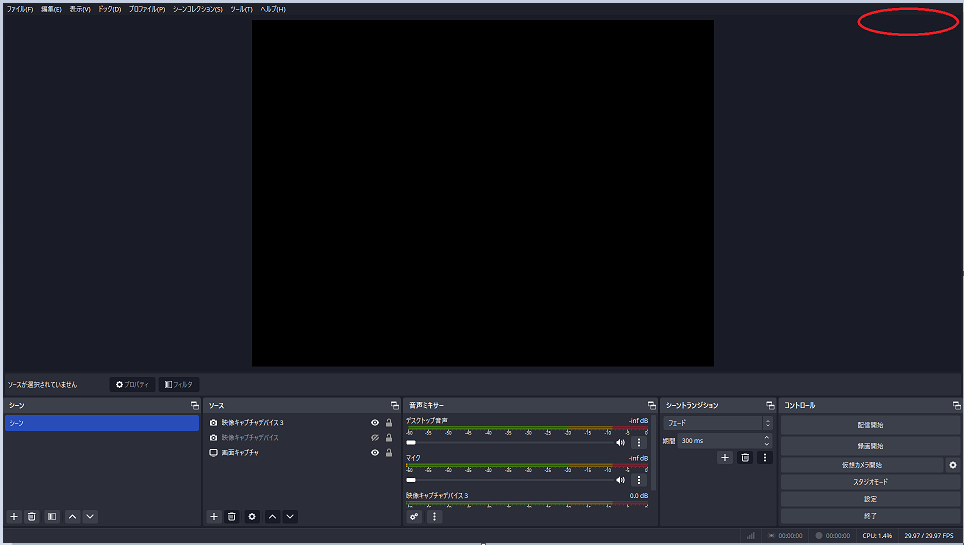The height and width of the screenshot is (545, 964).
Task: Toggle lock on 映像キャプチャデバイス 3
Action: 389,423
